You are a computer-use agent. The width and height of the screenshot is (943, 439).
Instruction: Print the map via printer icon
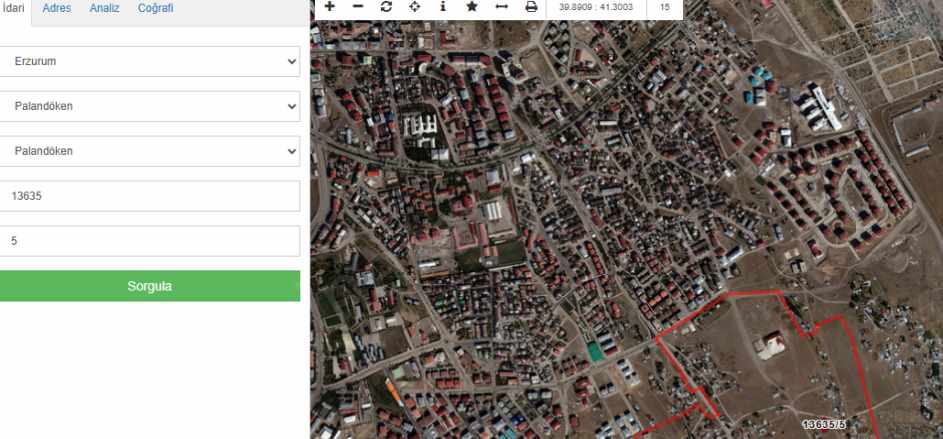click(x=531, y=7)
